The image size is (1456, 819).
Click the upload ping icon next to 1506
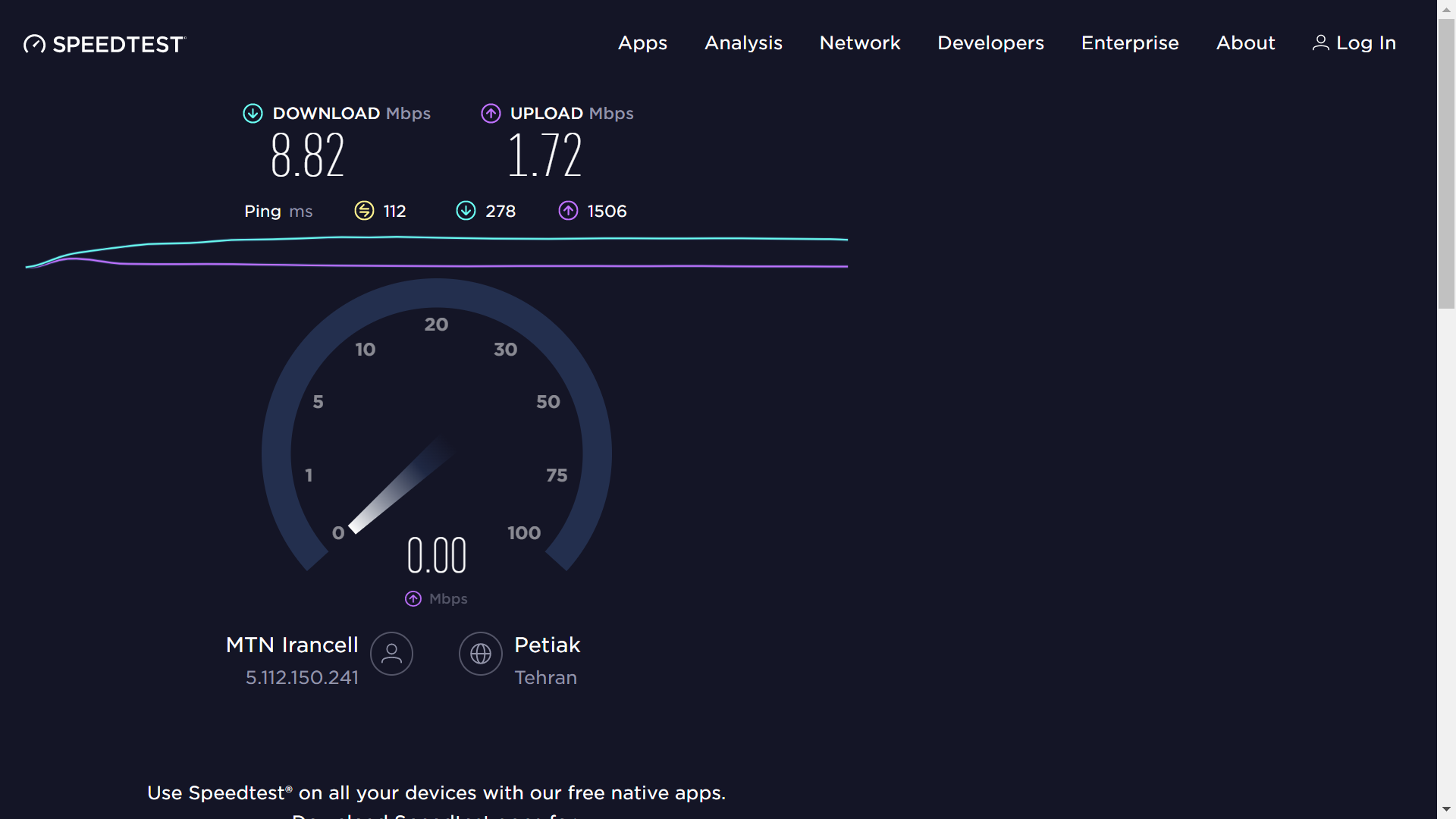click(x=568, y=211)
